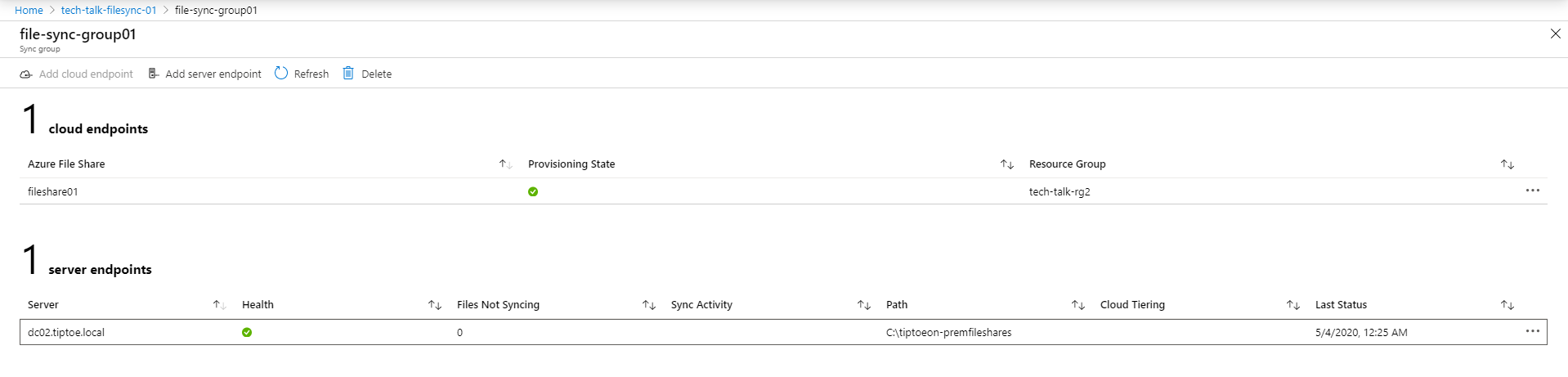This screenshot has height=377, width=1568.
Task: Close the file-sync-group01 blade
Action: pyautogui.click(x=1555, y=34)
